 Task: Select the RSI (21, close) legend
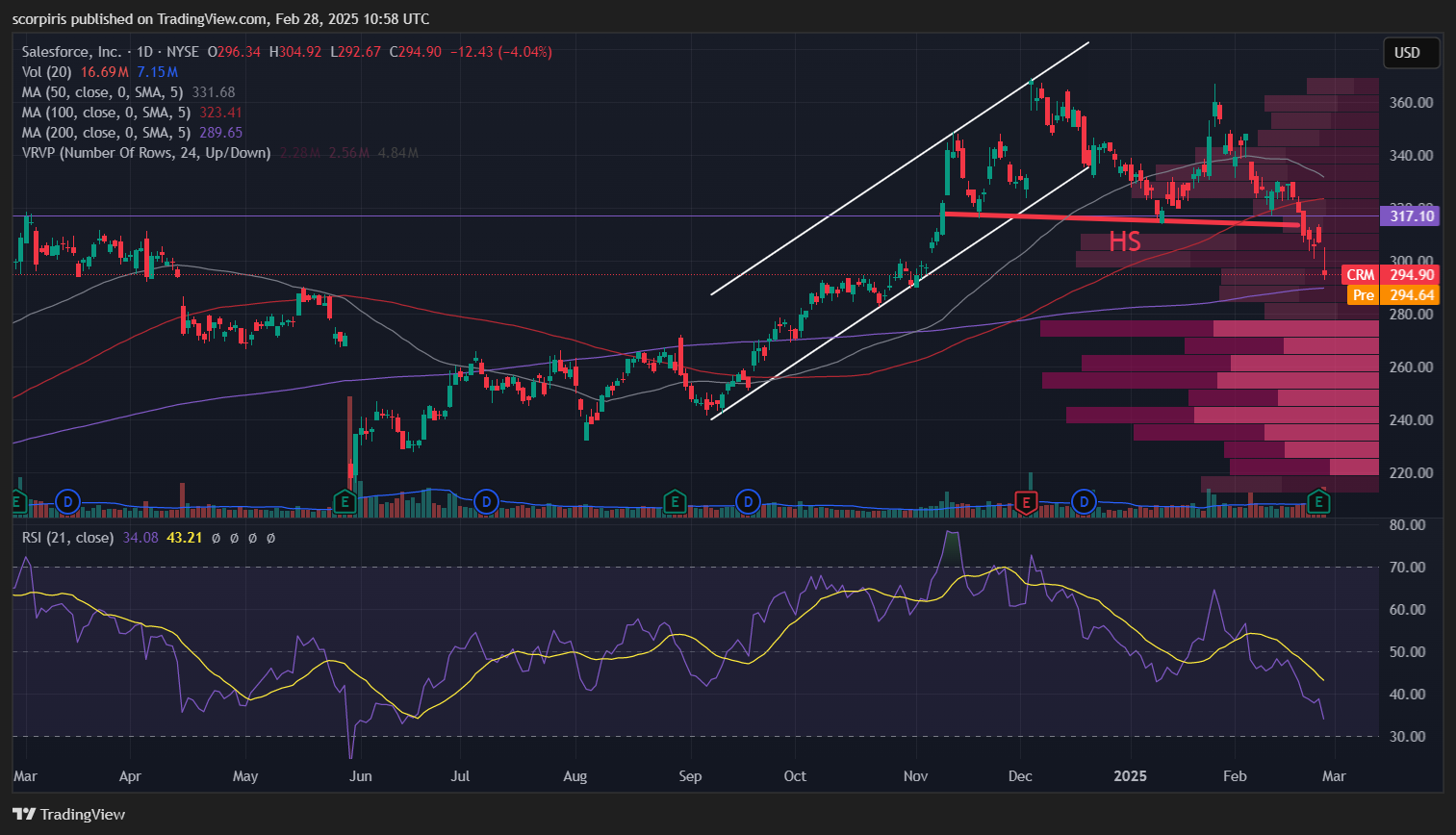coord(67,538)
